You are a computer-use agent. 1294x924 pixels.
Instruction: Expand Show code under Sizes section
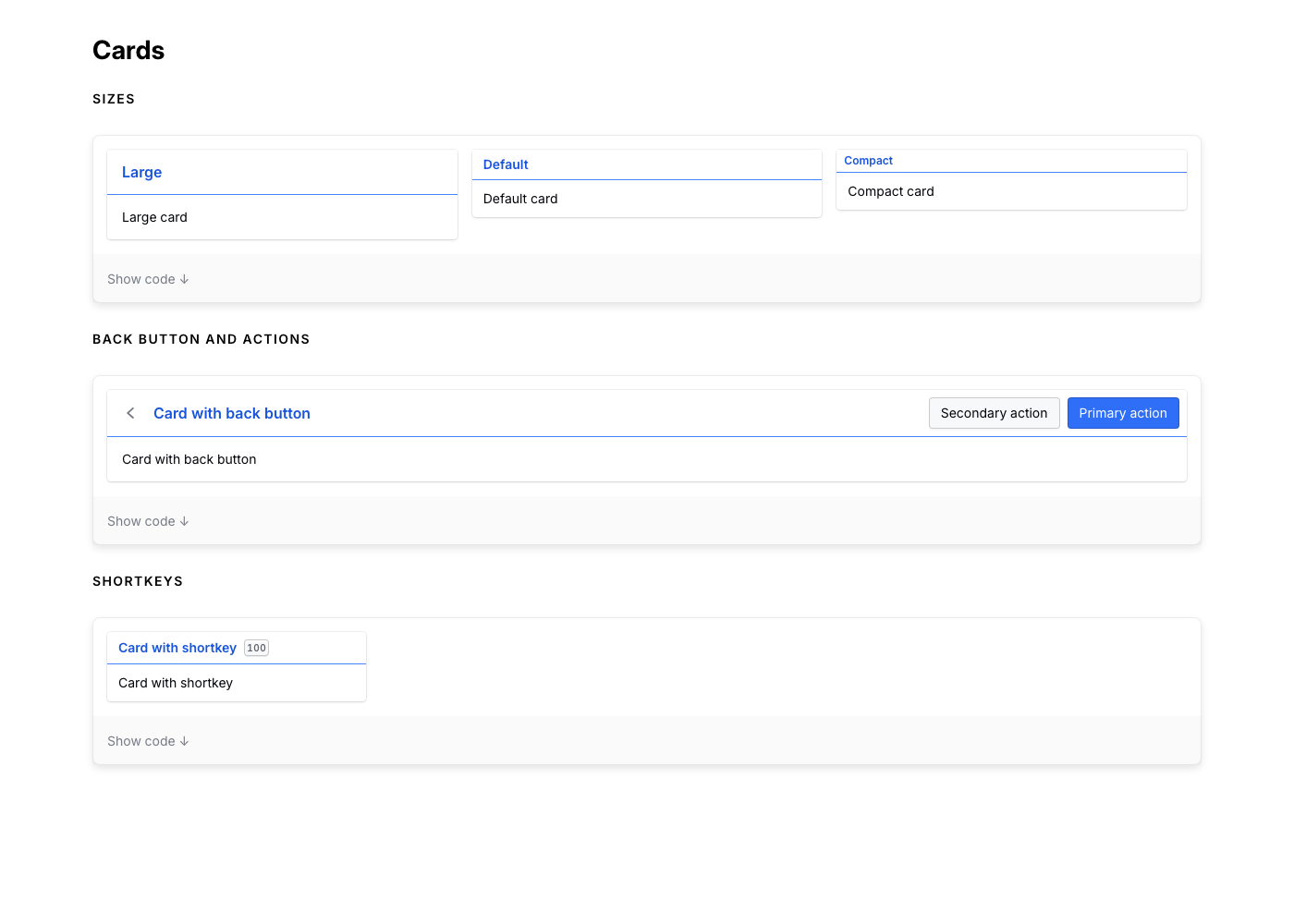[x=148, y=279]
